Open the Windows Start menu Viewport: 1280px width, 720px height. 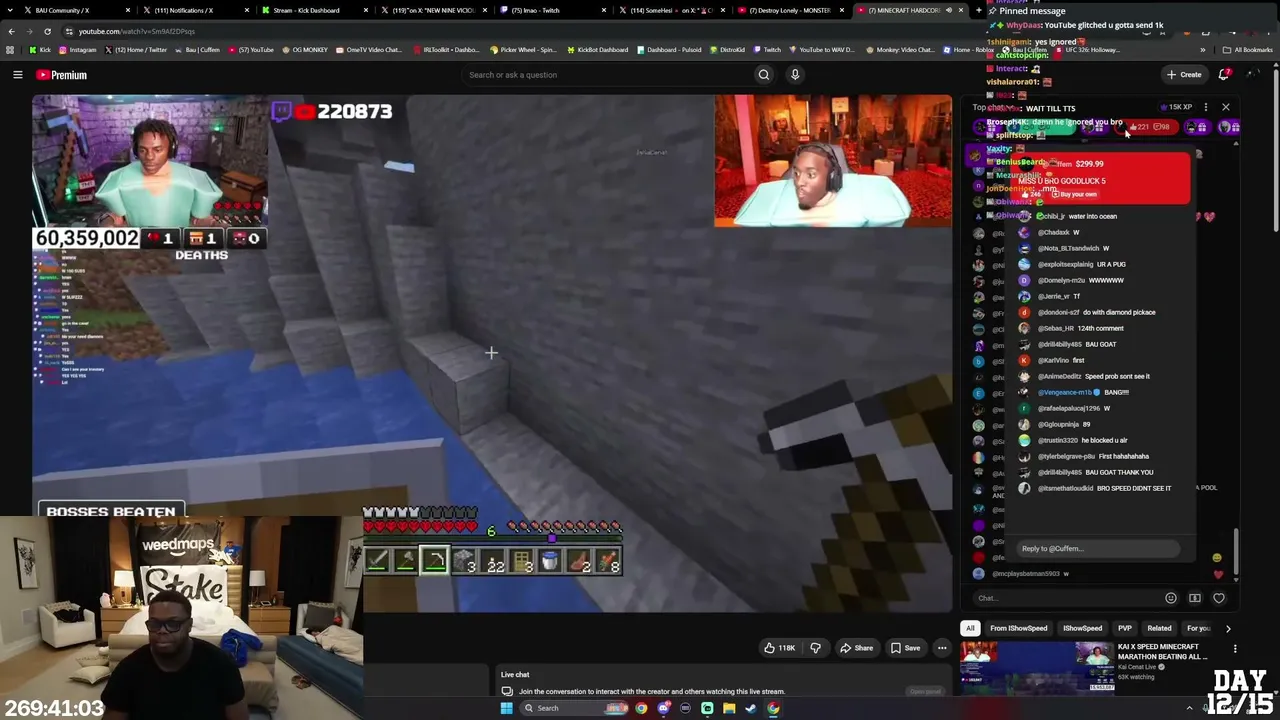507,708
